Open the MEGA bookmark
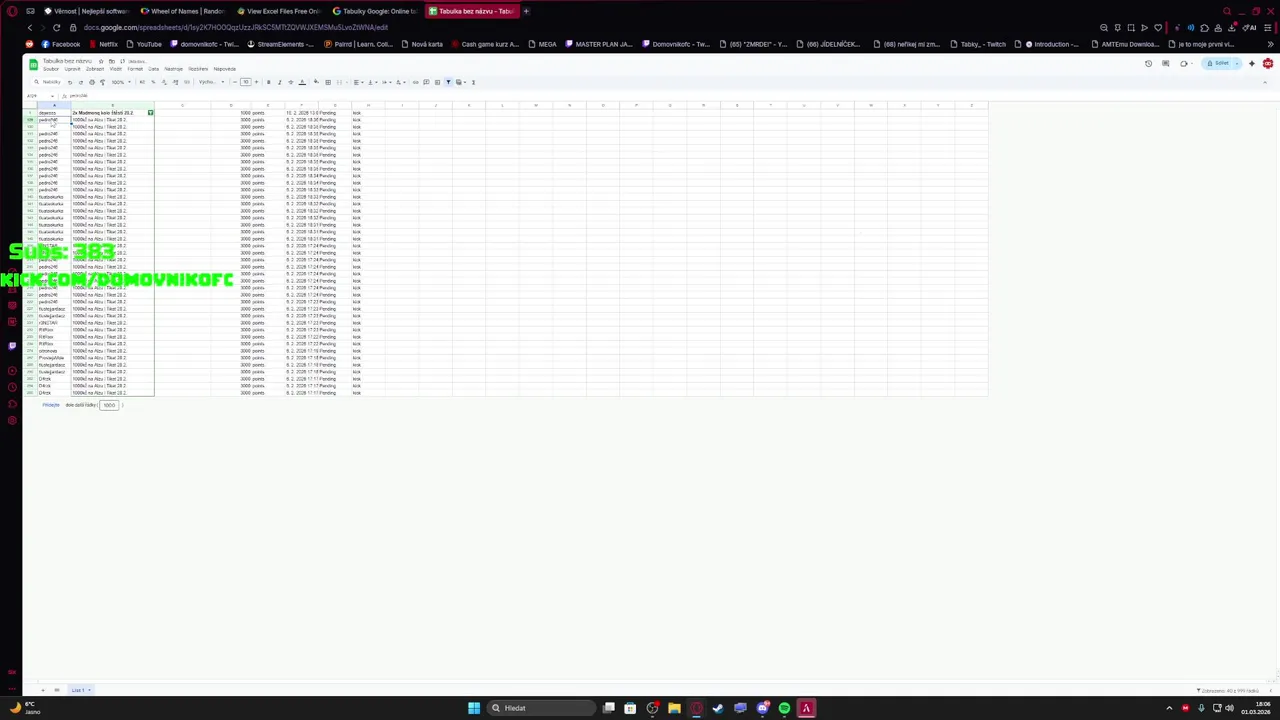Screen dimensions: 1280x720 pyautogui.click(x=541, y=44)
